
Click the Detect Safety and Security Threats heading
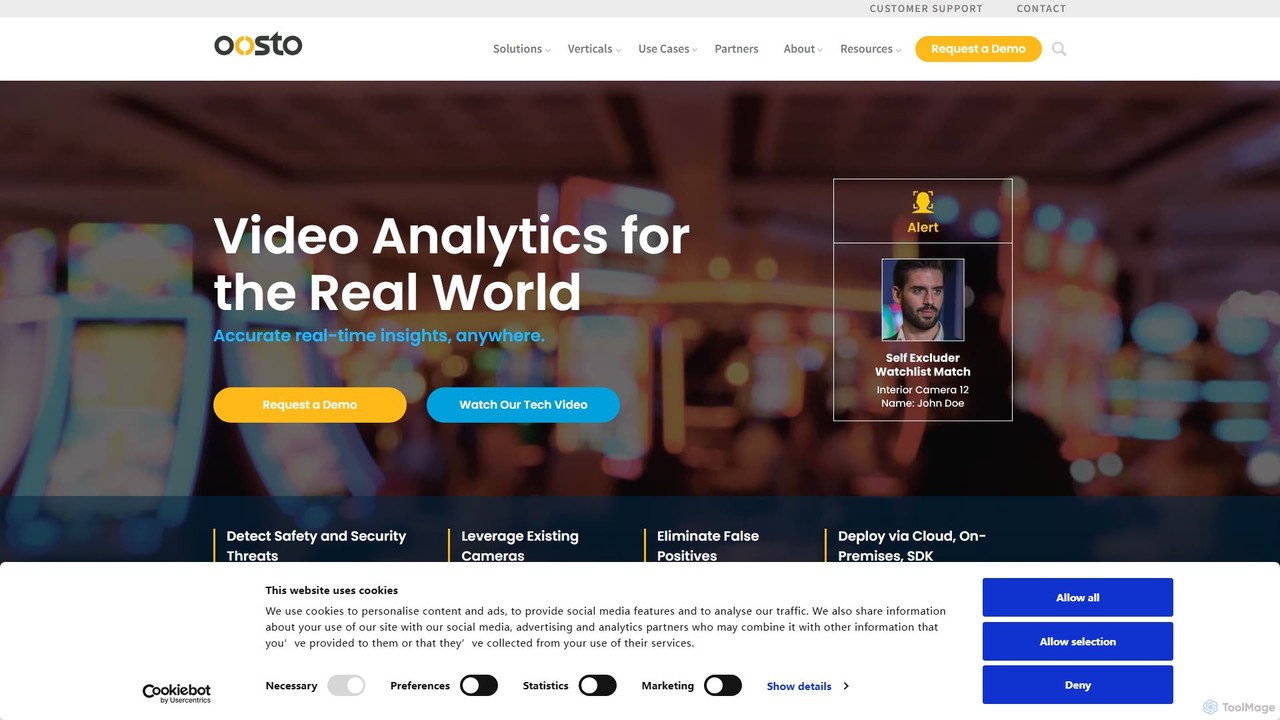(x=316, y=546)
